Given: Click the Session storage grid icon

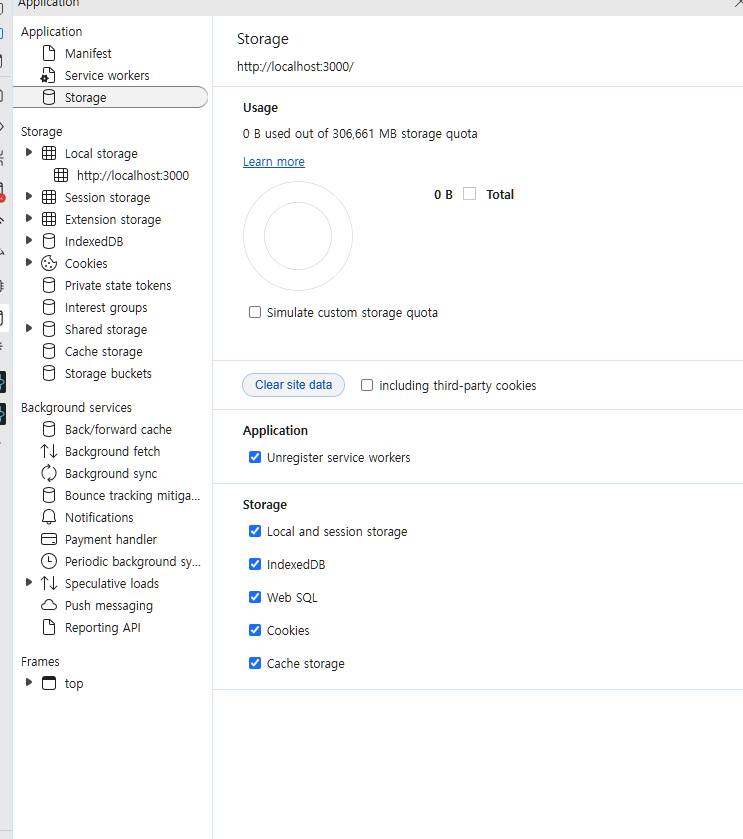Looking at the screenshot, I should tap(49, 197).
